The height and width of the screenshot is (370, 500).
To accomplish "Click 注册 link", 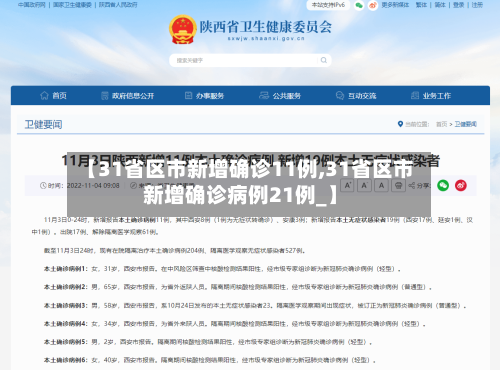I will (477, 5).
